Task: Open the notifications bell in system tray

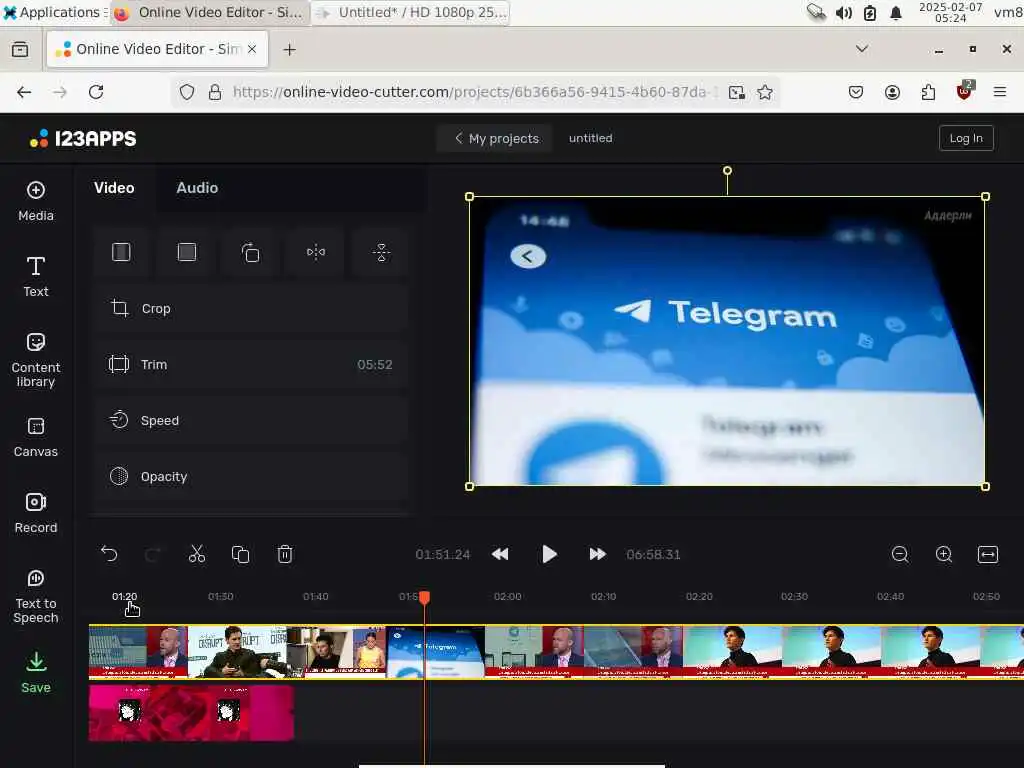Action: click(896, 12)
